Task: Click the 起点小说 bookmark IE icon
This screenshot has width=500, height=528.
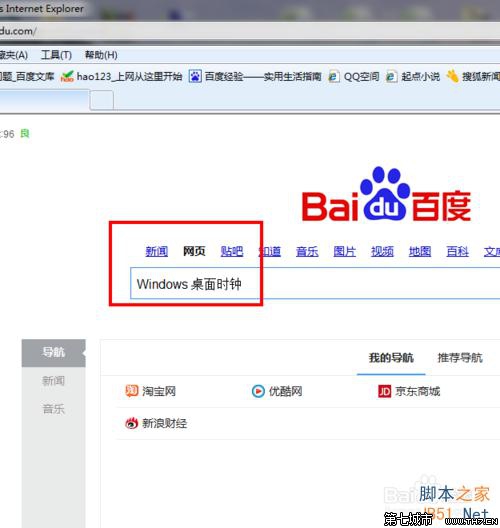Action: (x=391, y=77)
